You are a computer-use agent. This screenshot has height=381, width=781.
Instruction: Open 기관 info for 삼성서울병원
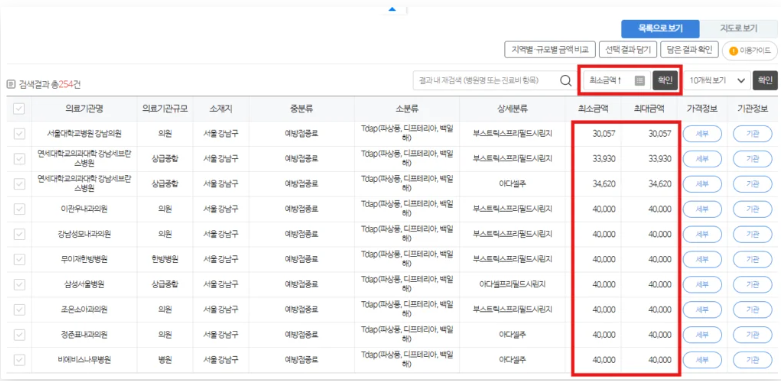click(x=753, y=285)
